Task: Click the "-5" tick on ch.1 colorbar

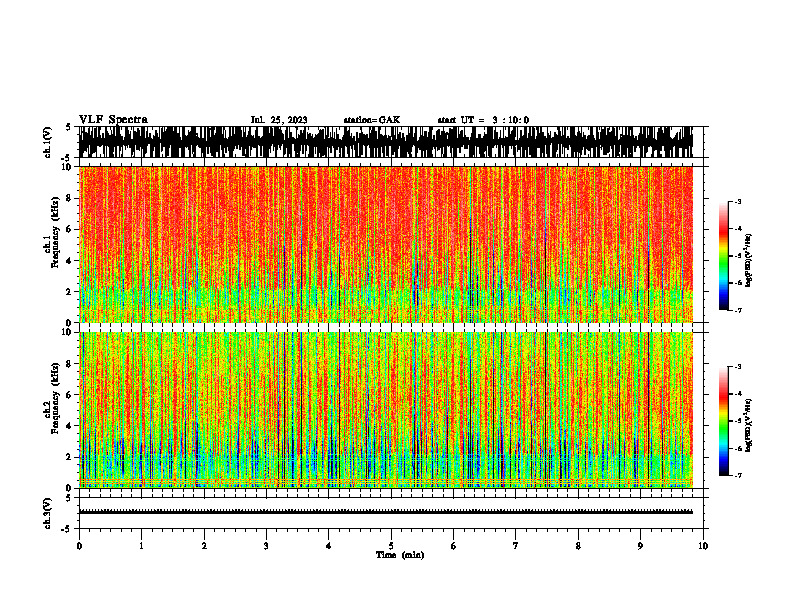Action: [737, 256]
